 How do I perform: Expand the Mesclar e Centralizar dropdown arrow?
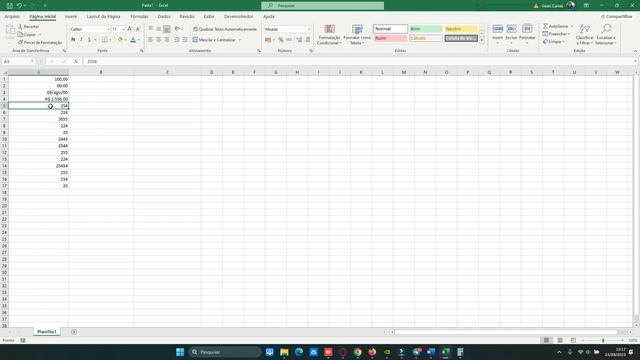[240, 40]
